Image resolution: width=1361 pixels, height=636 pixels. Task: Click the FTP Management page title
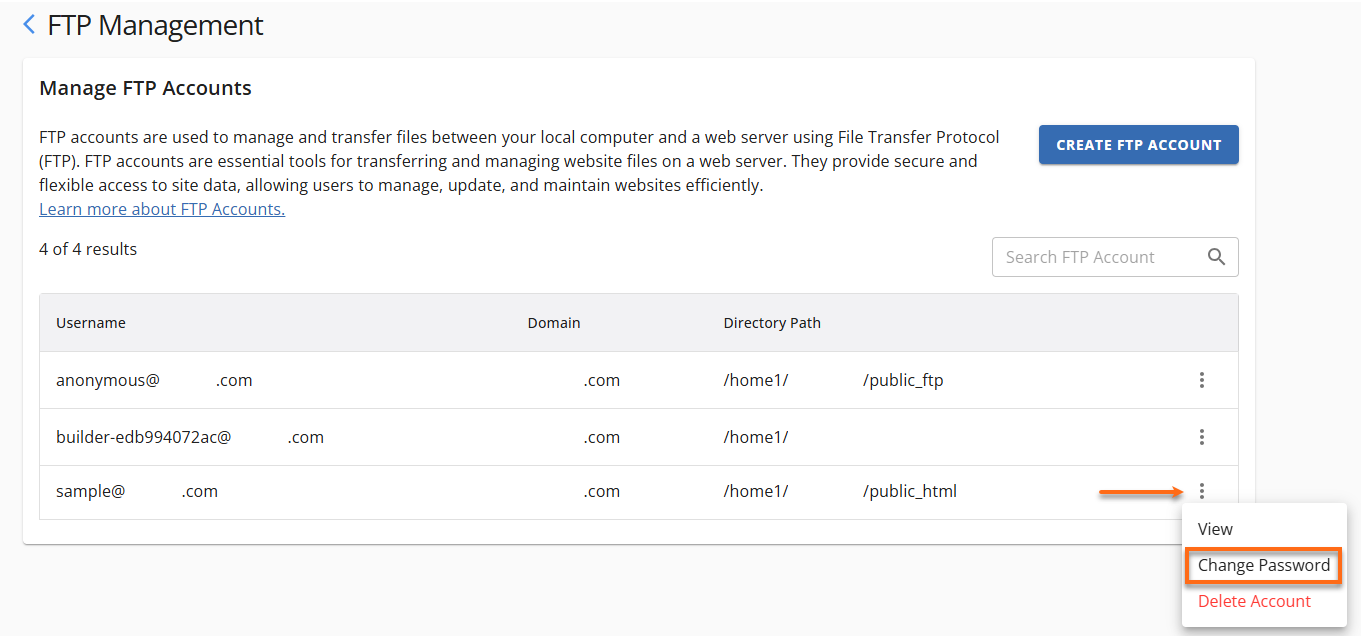pyautogui.click(x=155, y=25)
